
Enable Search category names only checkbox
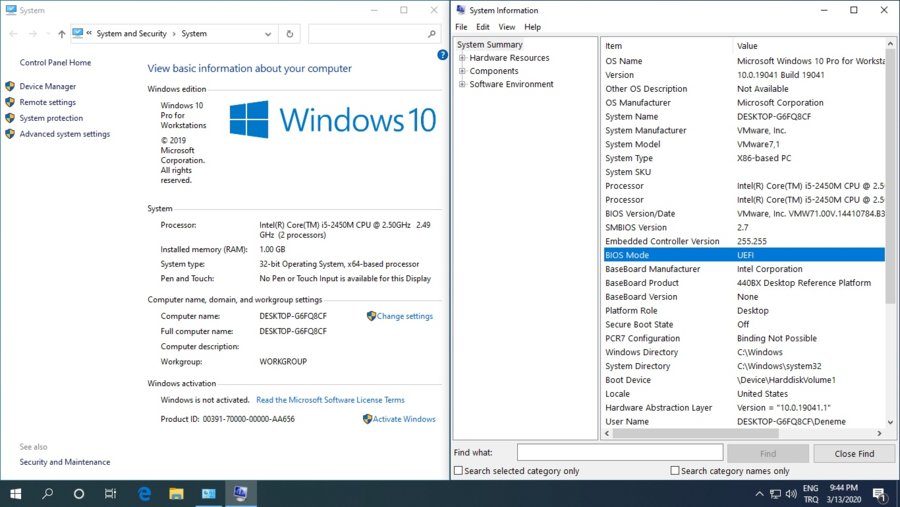click(x=675, y=471)
